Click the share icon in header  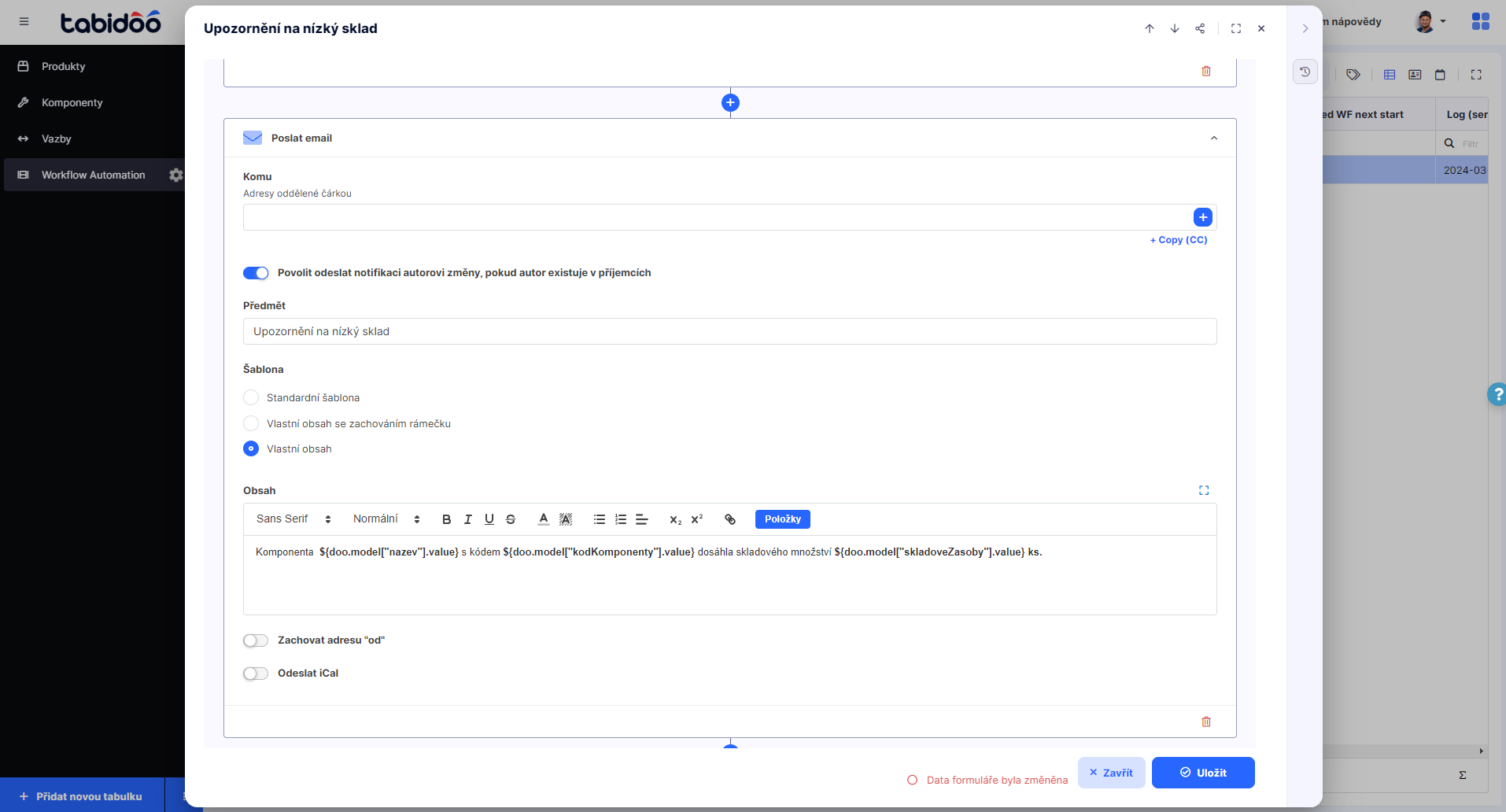point(1200,28)
